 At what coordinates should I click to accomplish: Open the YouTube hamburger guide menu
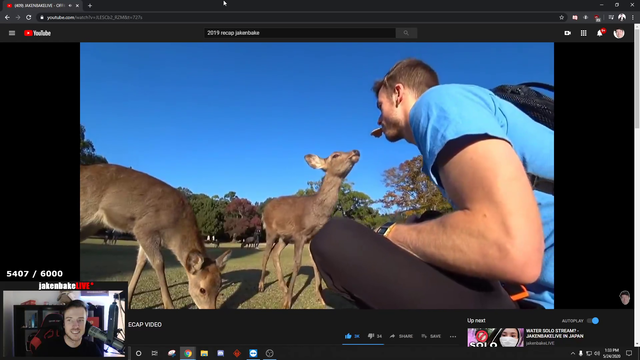click(12, 33)
